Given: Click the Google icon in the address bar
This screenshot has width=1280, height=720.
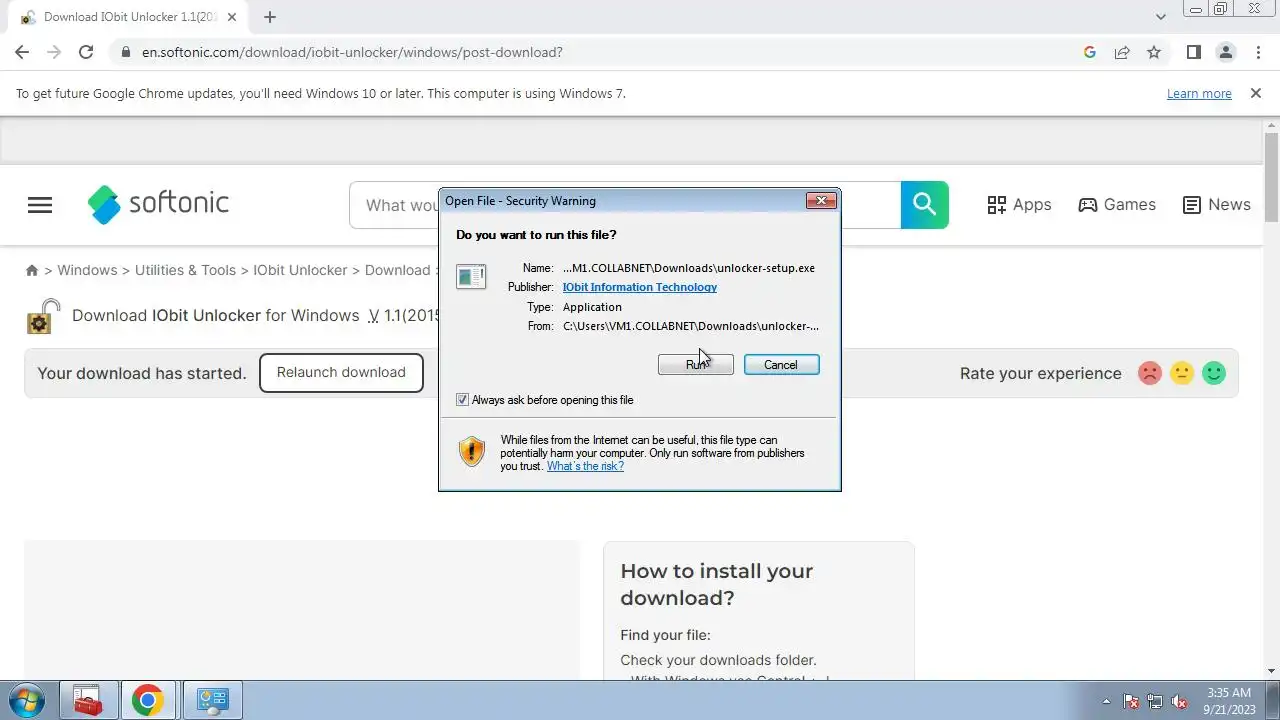Looking at the screenshot, I should coord(1090,52).
